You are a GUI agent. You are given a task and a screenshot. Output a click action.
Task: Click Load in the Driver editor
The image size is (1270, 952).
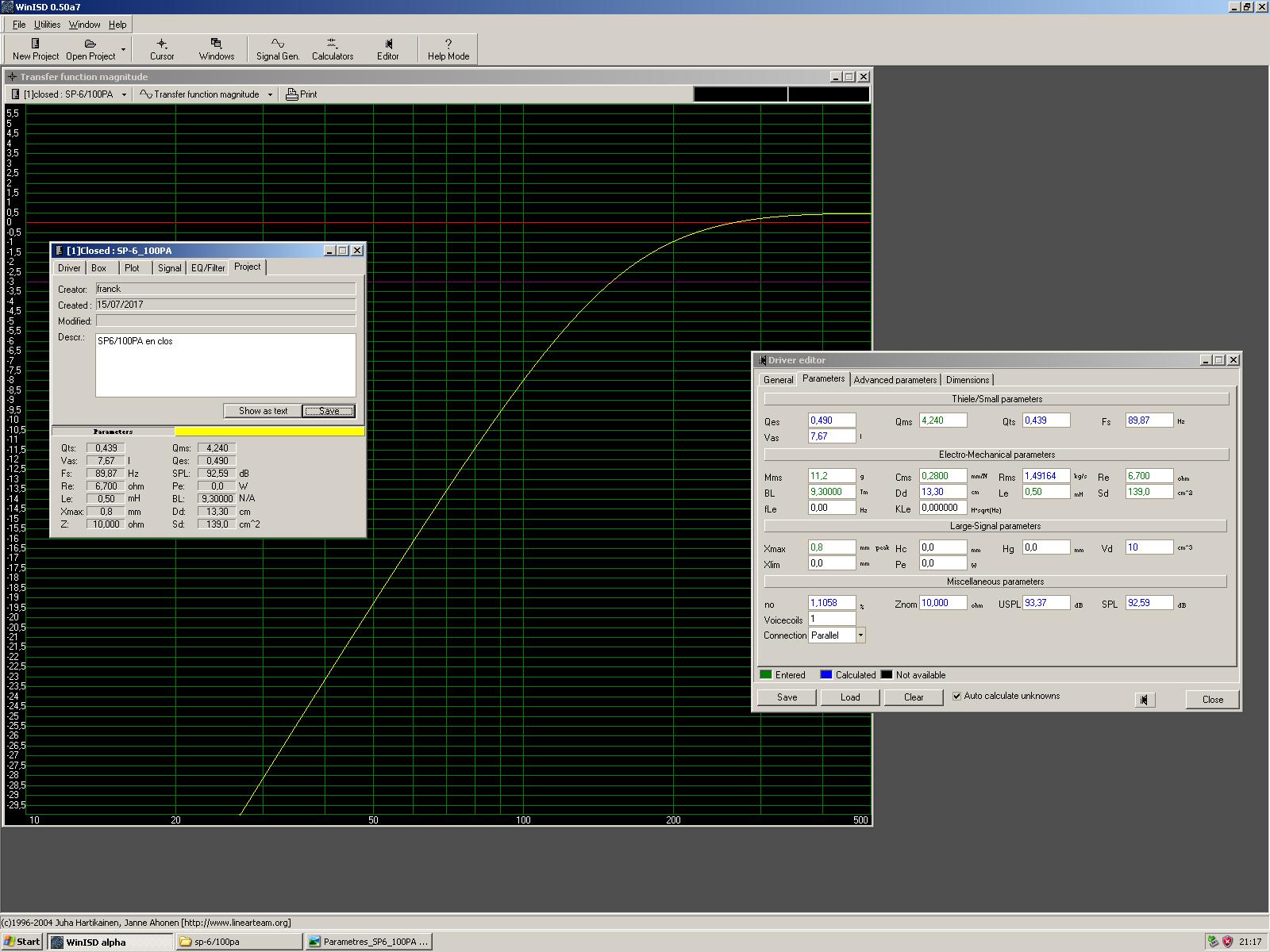pyautogui.click(x=849, y=697)
